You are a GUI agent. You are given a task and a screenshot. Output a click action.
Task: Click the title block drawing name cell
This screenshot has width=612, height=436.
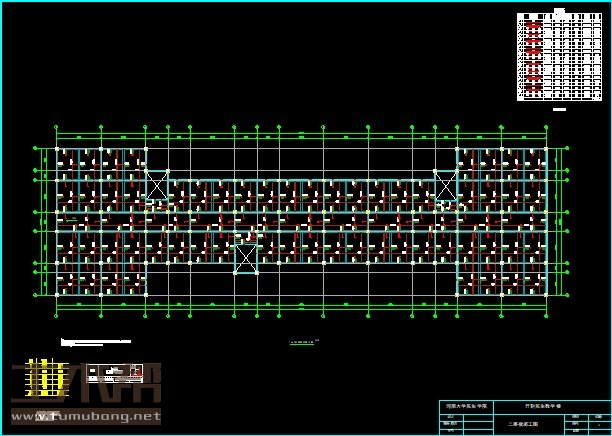click(528, 424)
